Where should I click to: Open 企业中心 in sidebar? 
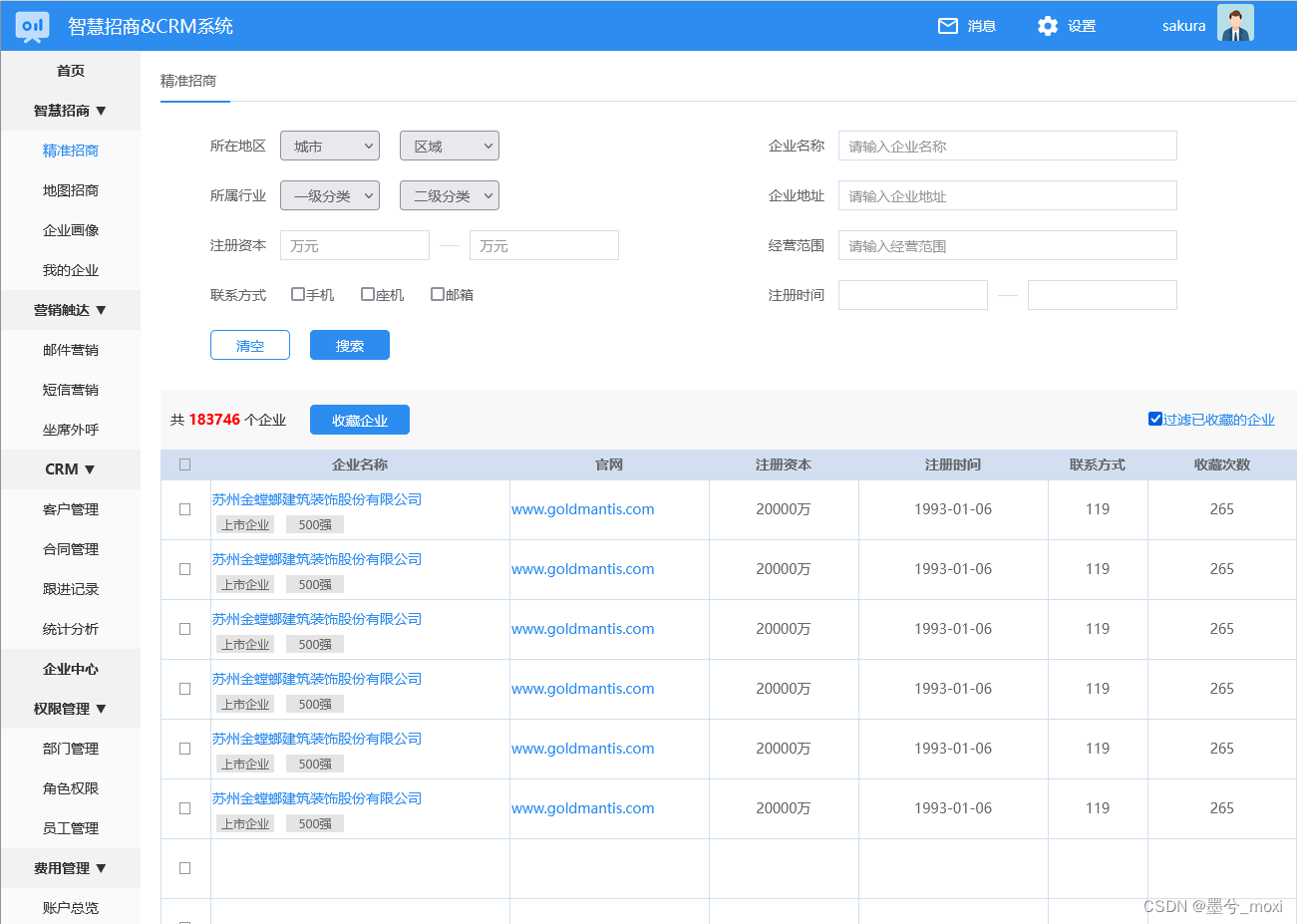point(71,669)
